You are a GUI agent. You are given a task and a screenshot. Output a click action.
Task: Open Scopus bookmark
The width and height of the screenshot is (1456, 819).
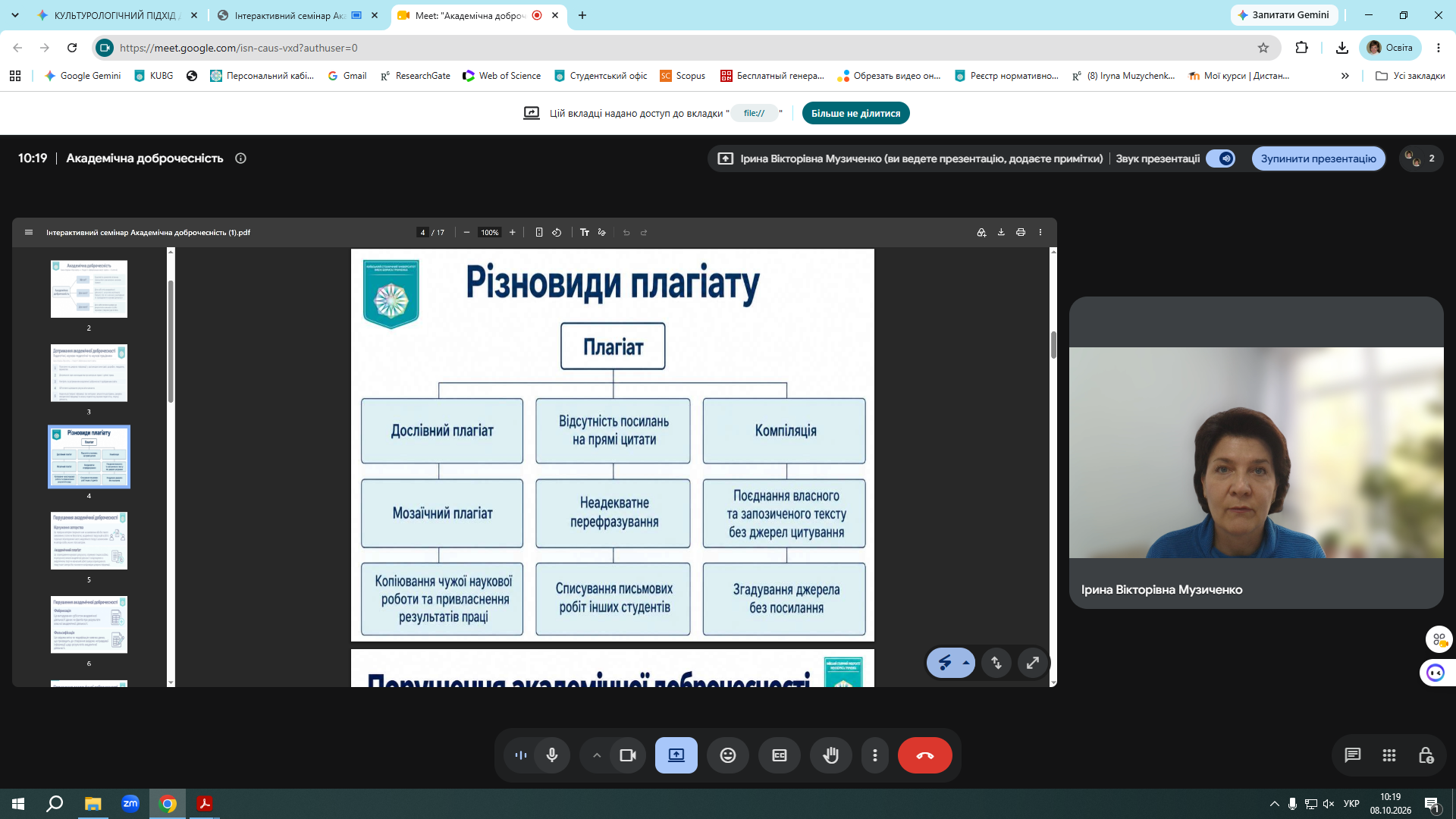[x=682, y=76]
